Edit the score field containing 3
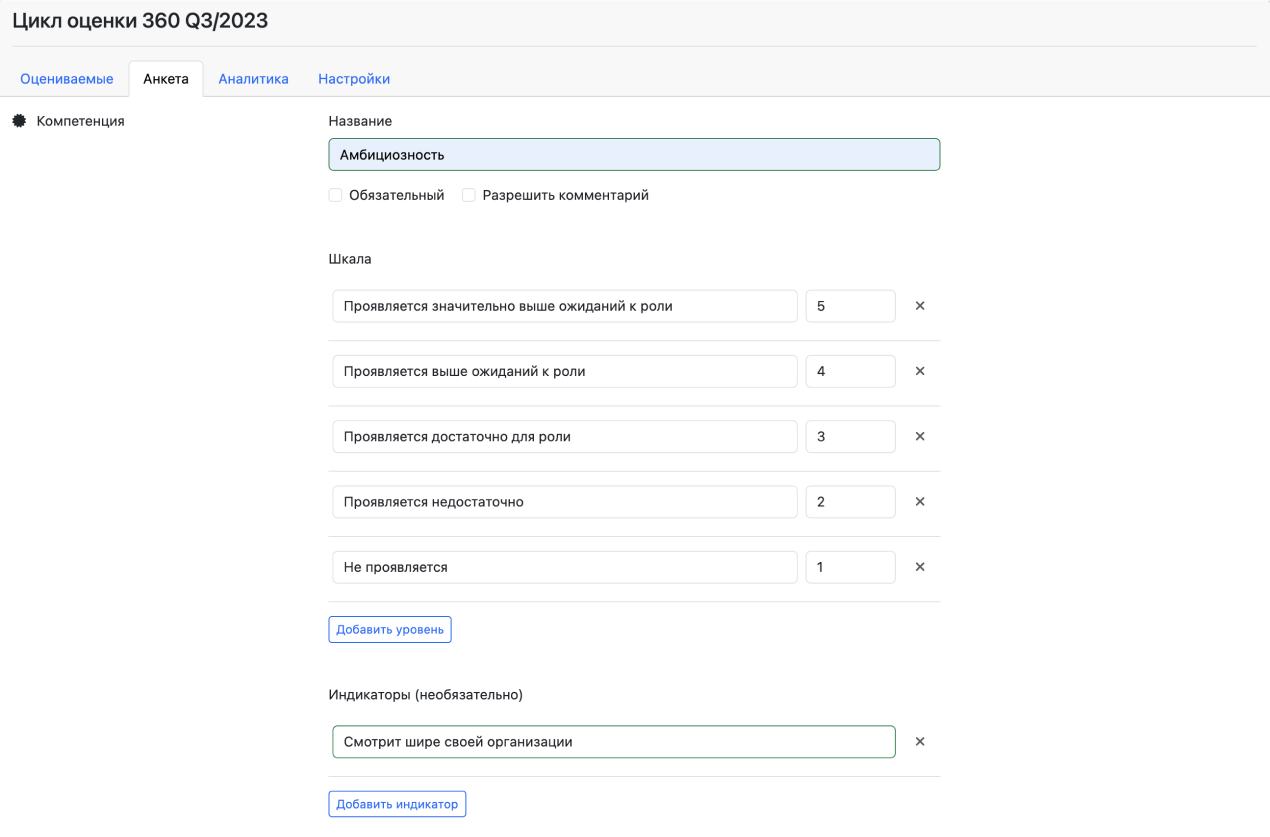Viewport: 1270px width, 837px height. click(x=851, y=436)
